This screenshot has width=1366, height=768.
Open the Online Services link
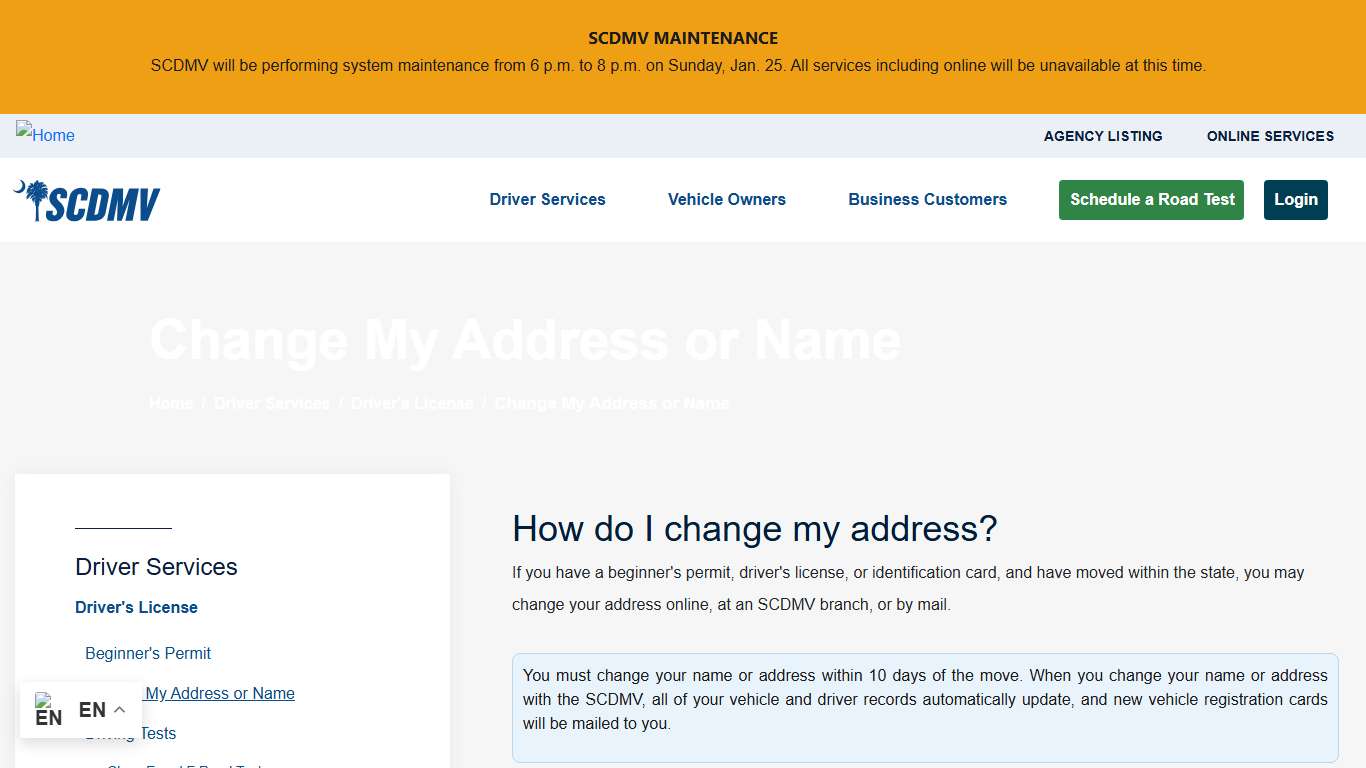coord(1270,136)
